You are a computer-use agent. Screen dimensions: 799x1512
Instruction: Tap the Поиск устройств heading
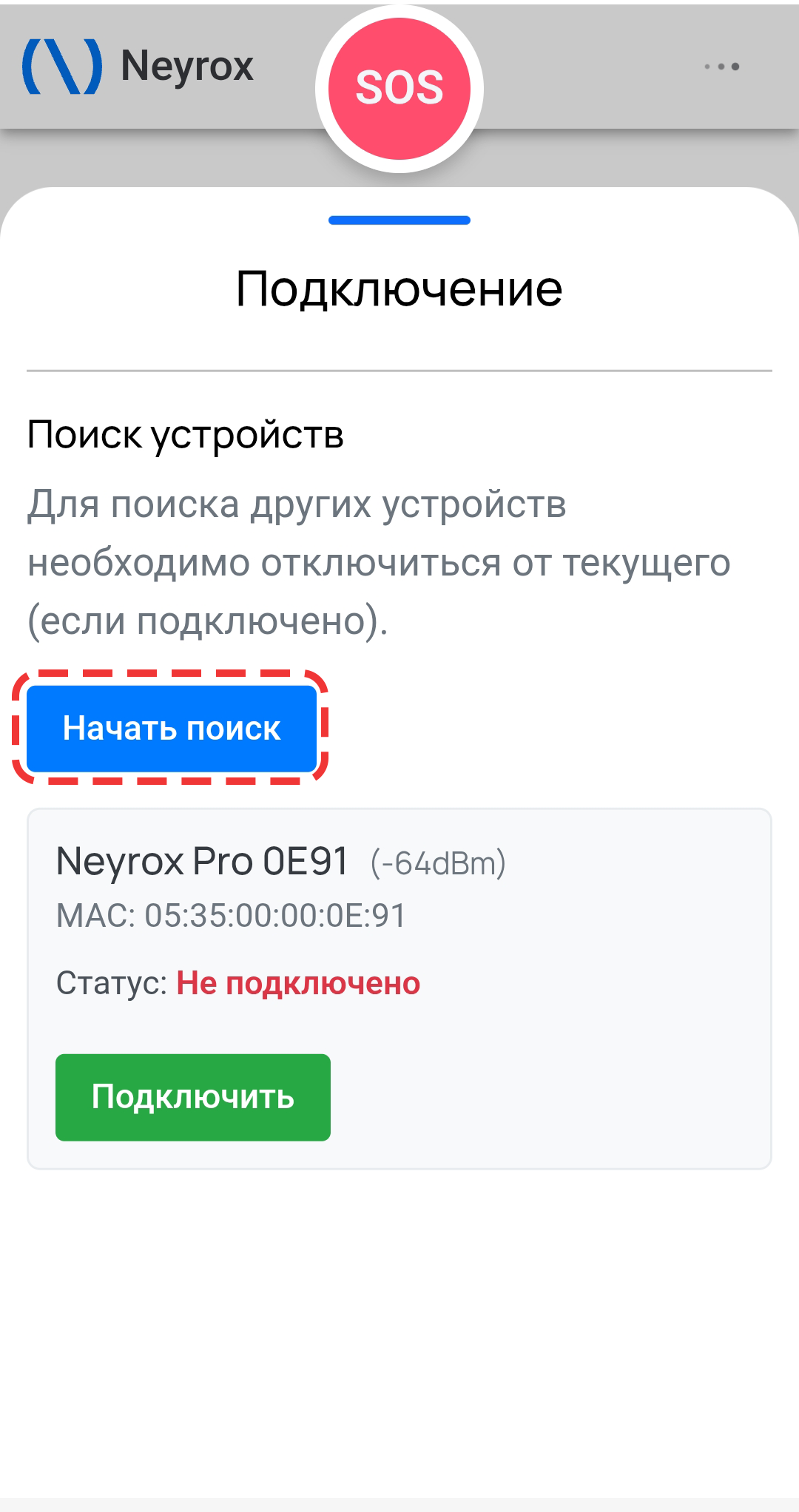(185, 434)
